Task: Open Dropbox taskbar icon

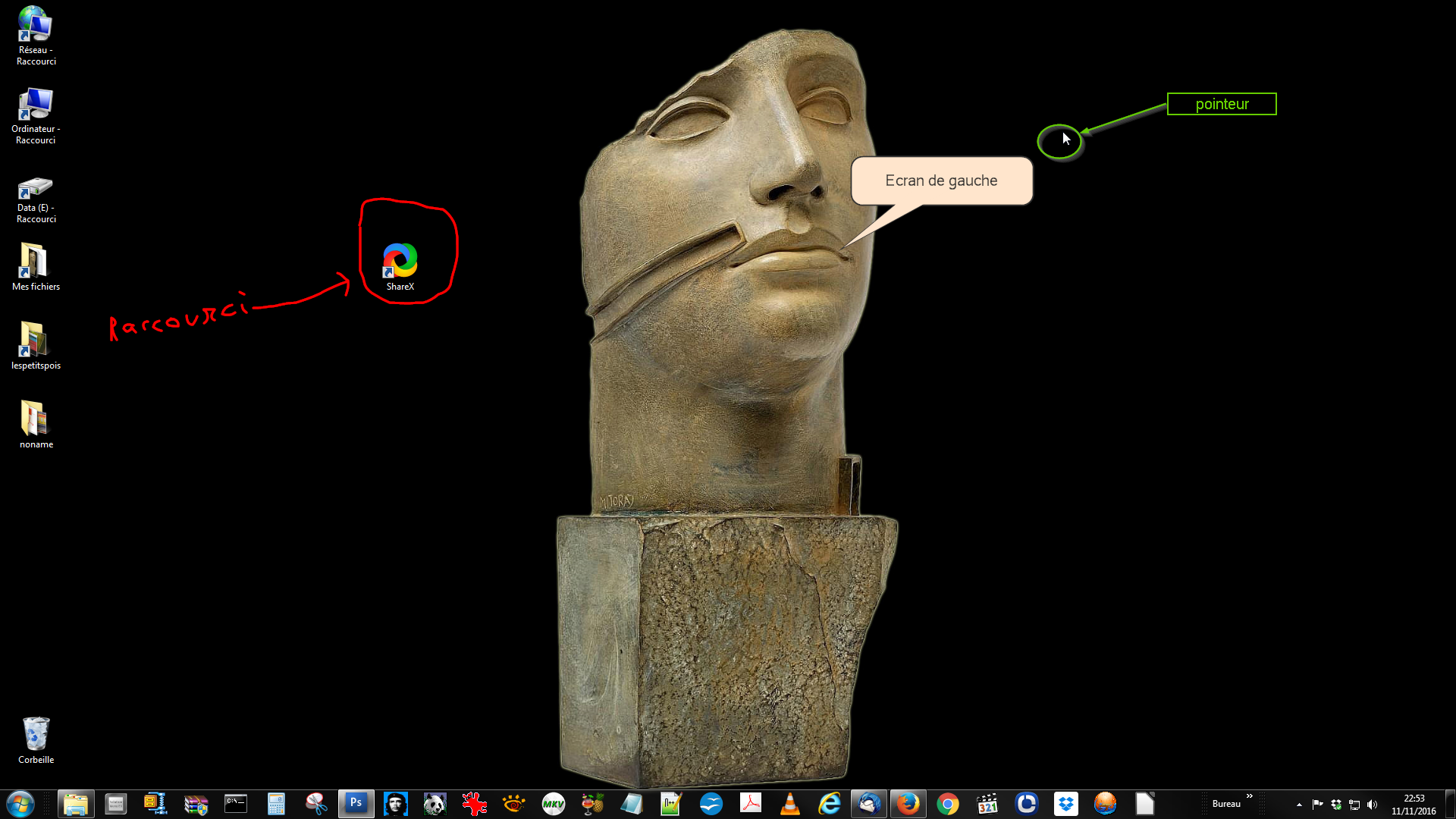Action: click(x=1065, y=803)
